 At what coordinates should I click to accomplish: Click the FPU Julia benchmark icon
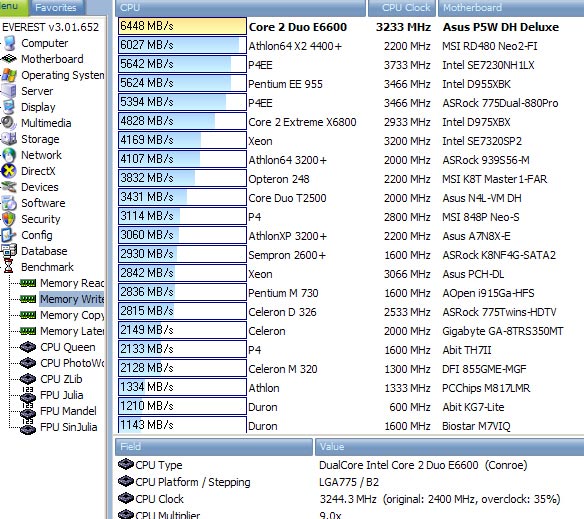click(28, 394)
